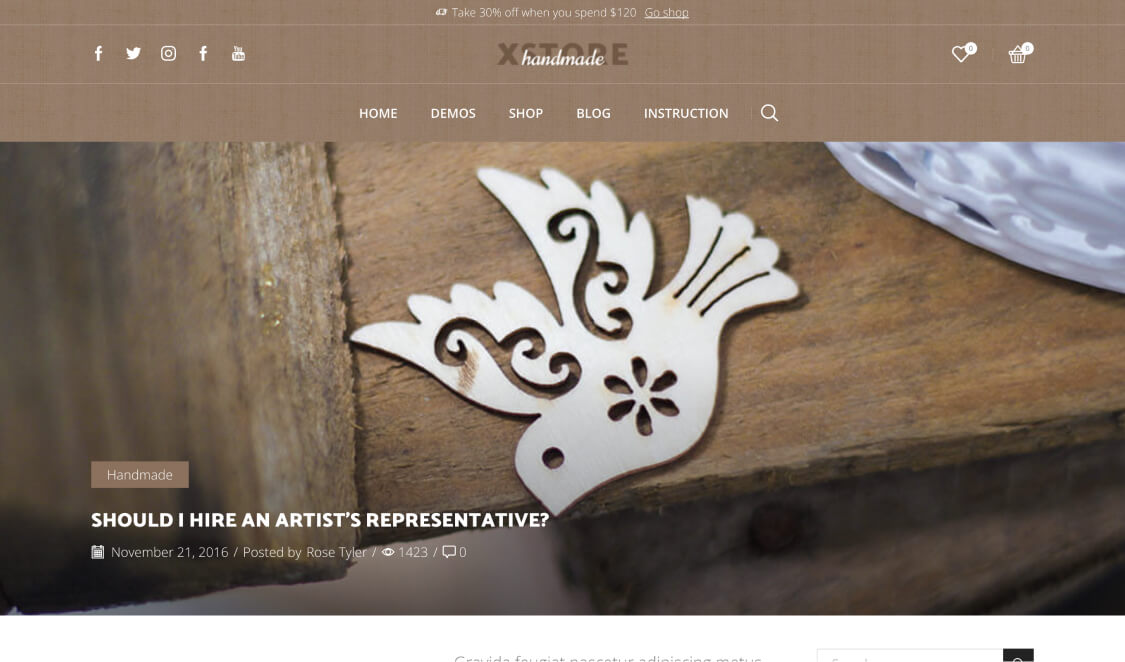Open the YouTube social icon

(238, 54)
